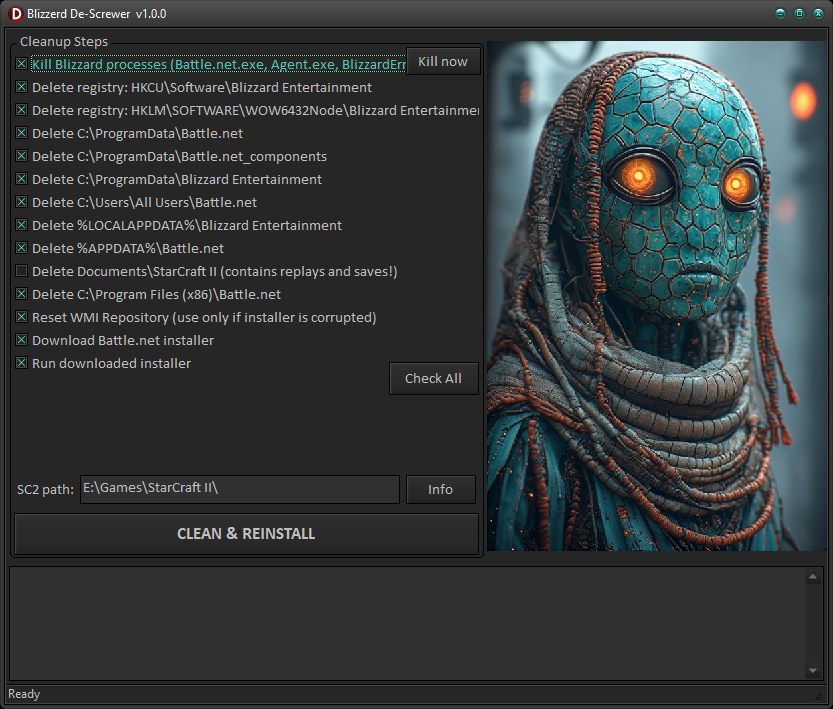Uncheck Delete C:\Program Files (x86)\Battle.net

pyautogui.click(x=22, y=295)
